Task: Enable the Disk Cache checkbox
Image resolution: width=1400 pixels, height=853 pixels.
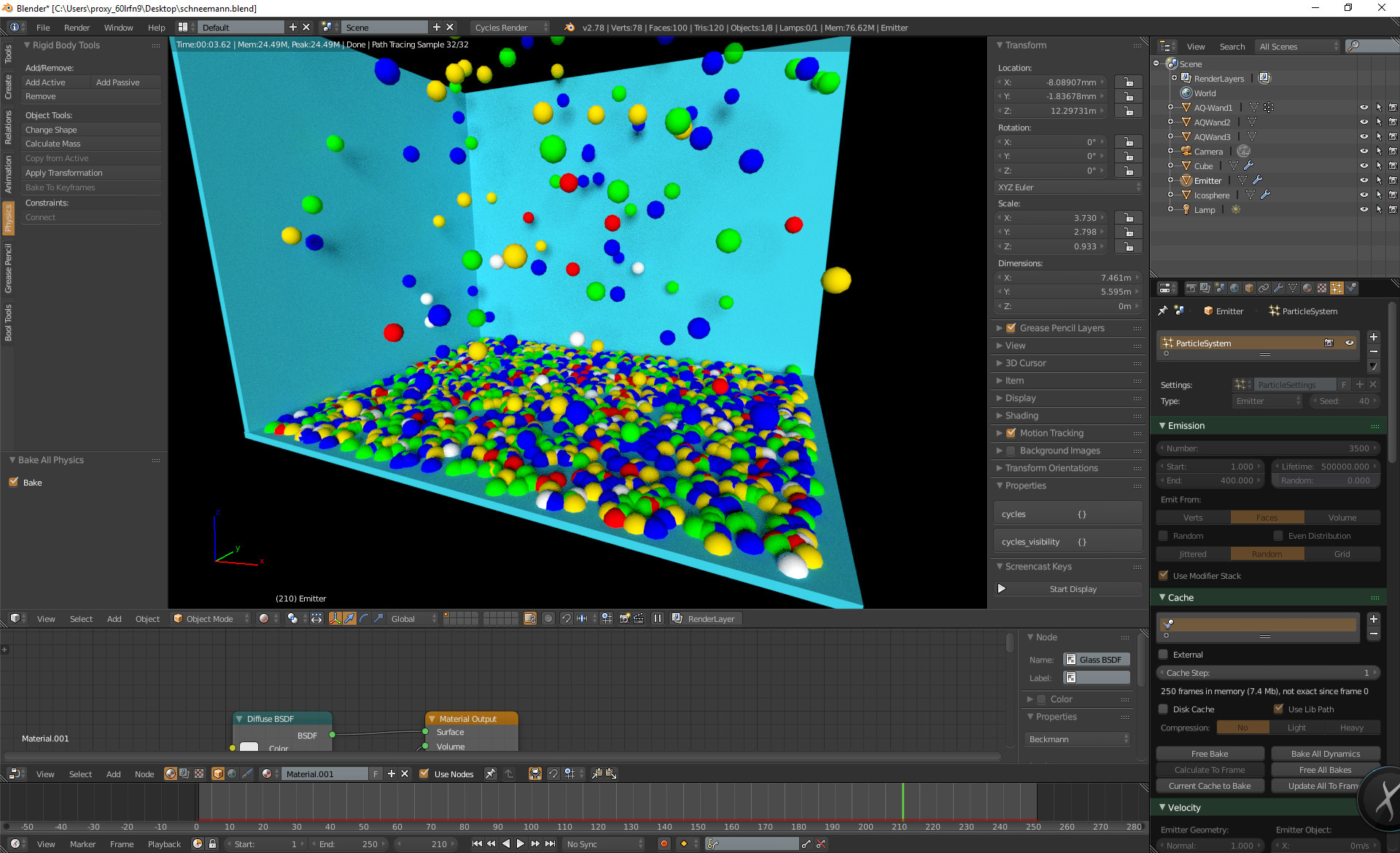Action: click(x=1164, y=709)
